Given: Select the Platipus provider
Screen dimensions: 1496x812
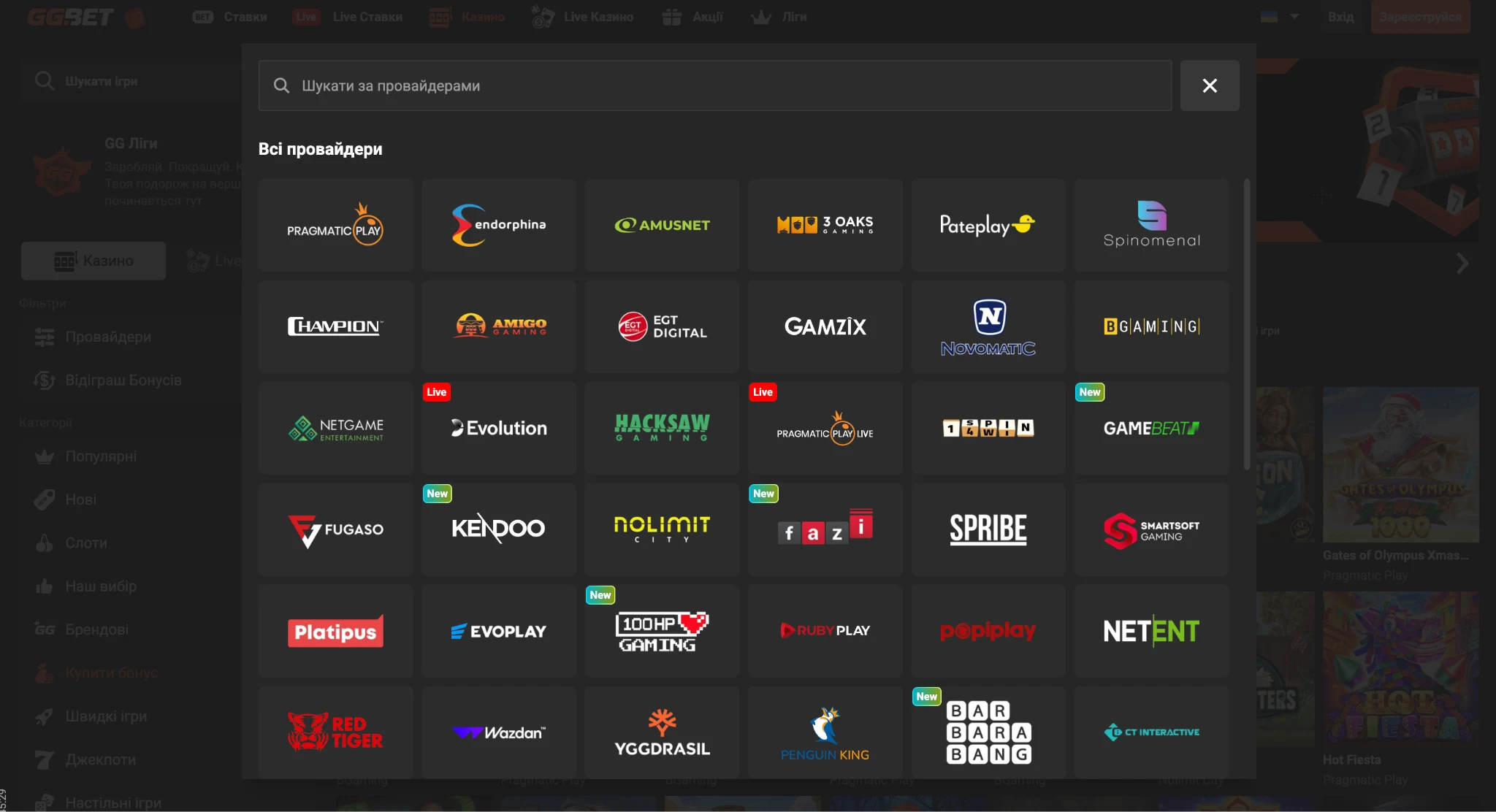Looking at the screenshot, I should point(335,631).
